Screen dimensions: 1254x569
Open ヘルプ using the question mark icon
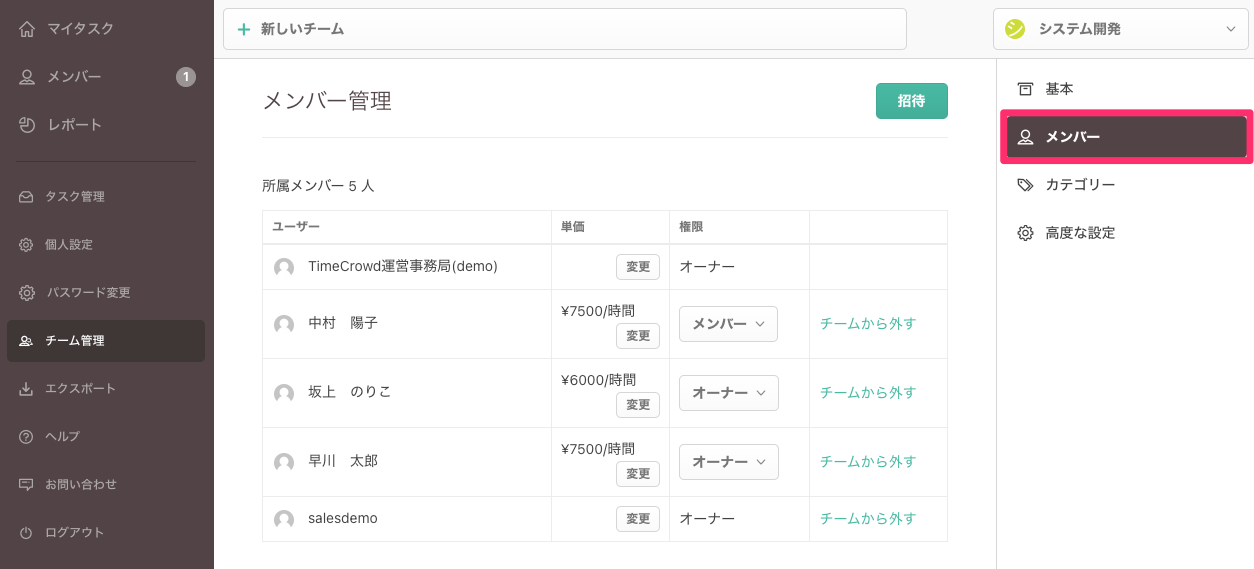27,437
